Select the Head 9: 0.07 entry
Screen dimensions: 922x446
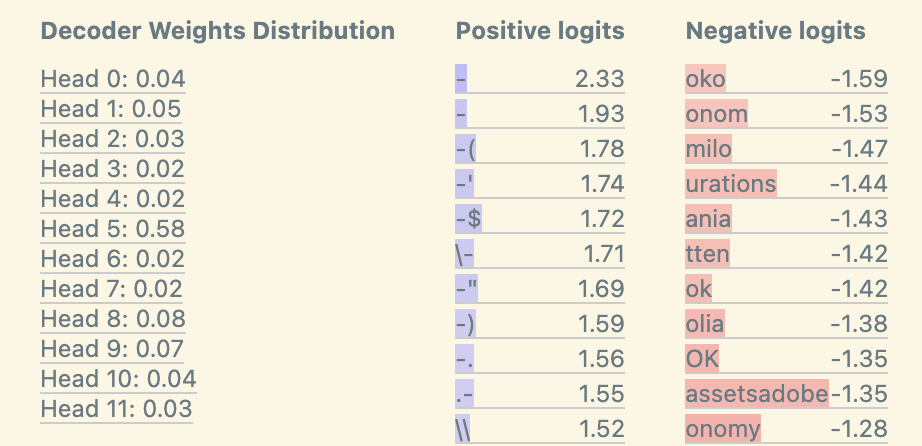tap(112, 349)
